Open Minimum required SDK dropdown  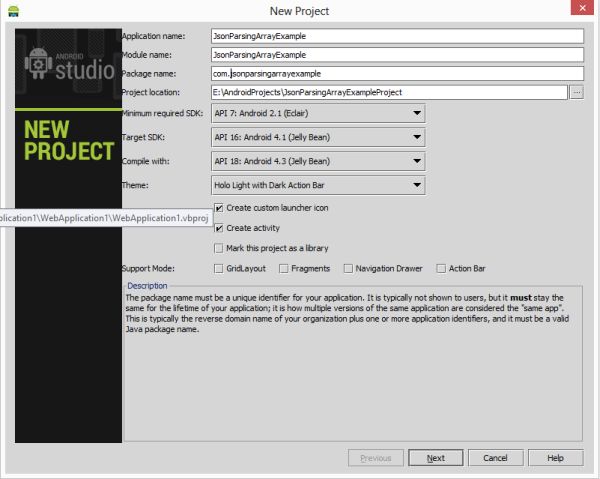click(318, 113)
